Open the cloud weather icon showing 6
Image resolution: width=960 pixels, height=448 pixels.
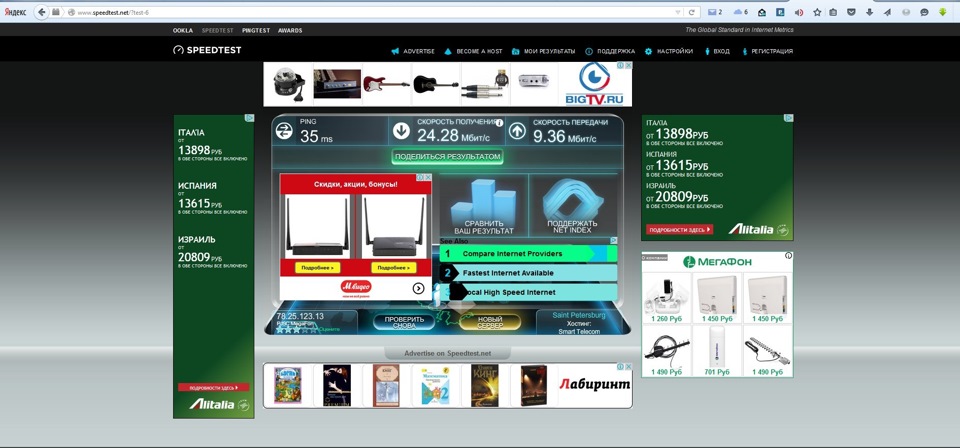pos(740,12)
